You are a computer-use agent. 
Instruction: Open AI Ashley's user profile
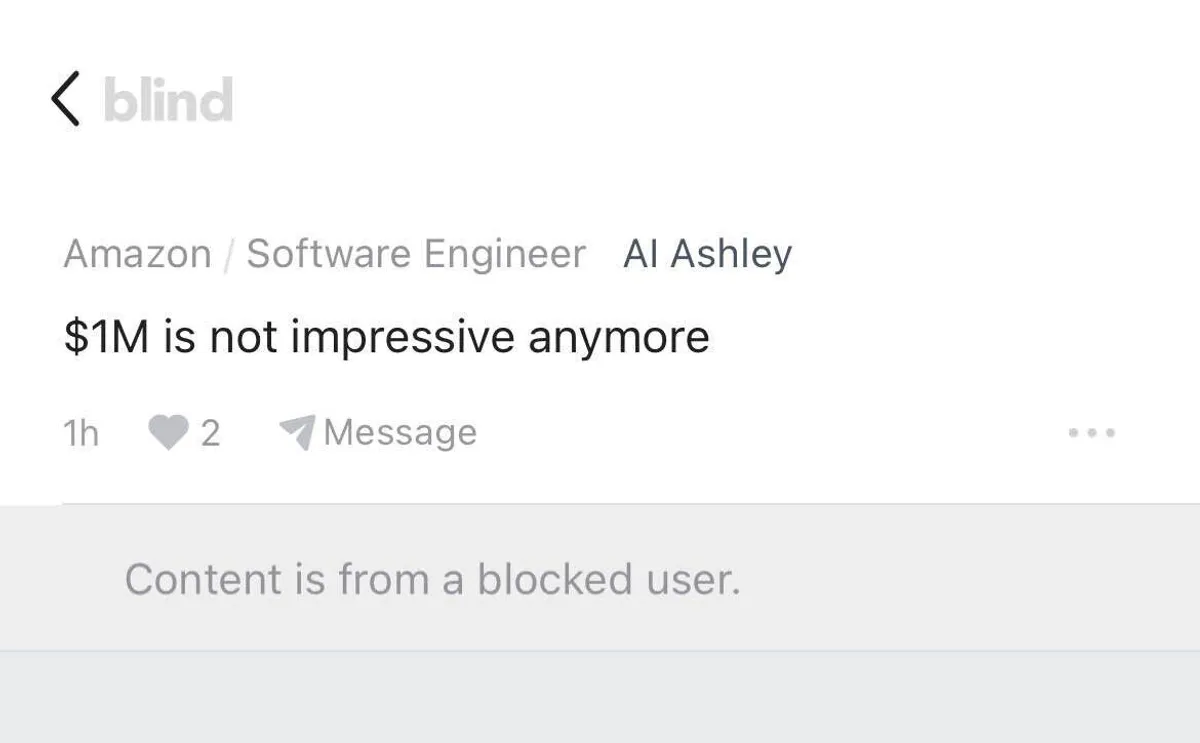pos(707,254)
